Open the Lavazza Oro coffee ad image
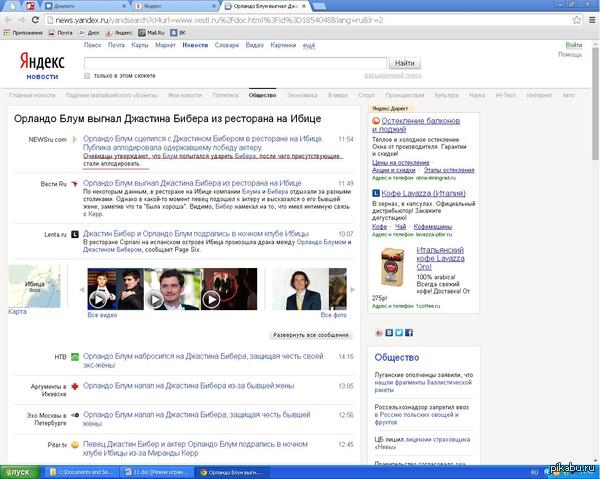This screenshot has width=600, height=479. [392, 267]
